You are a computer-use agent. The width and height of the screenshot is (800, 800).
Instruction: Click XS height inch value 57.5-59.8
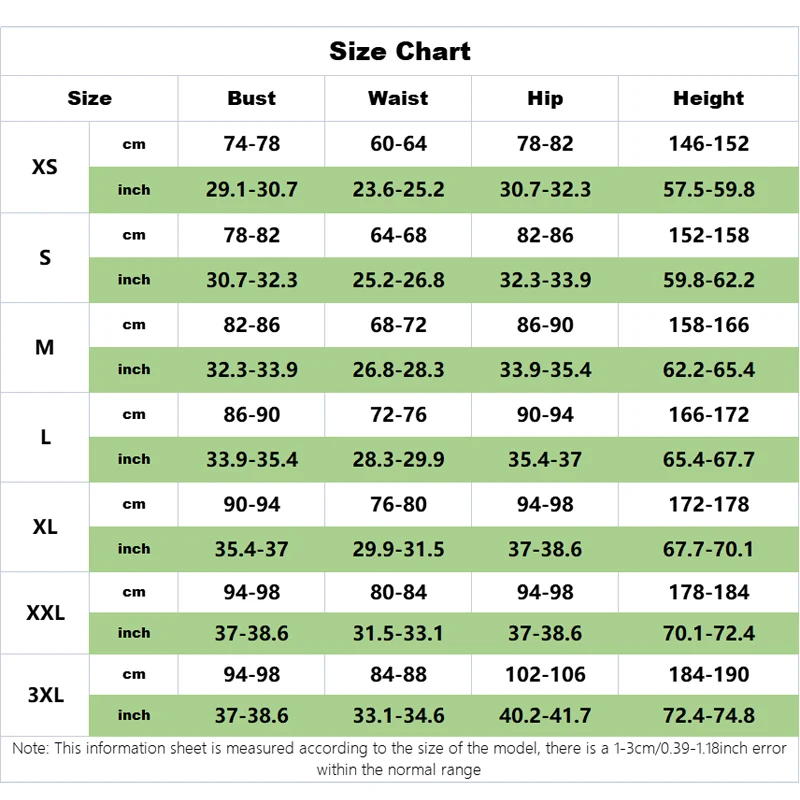click(709, 190)
